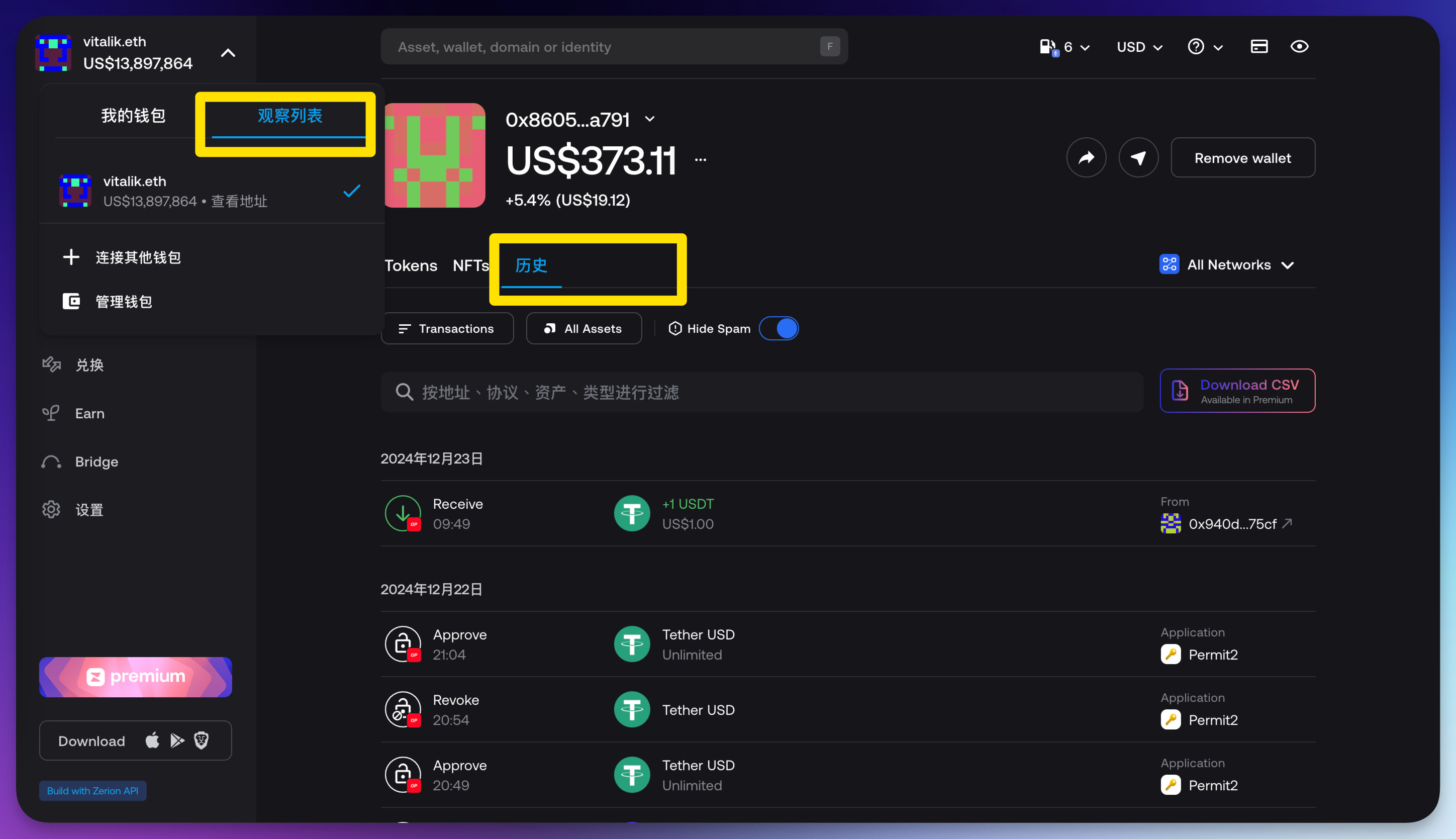Click the 2024年12月23日 date heading
1456x839 pixels.
click(x=432, y=458)
